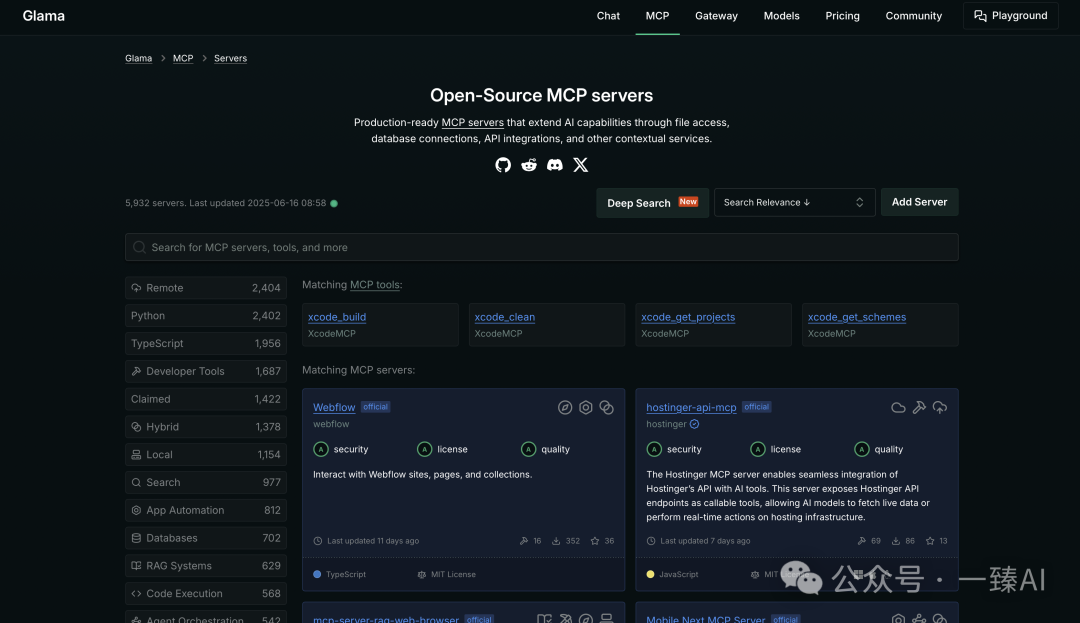
Task: Open the Reddit icon link
Action: [x=529, y=165]
